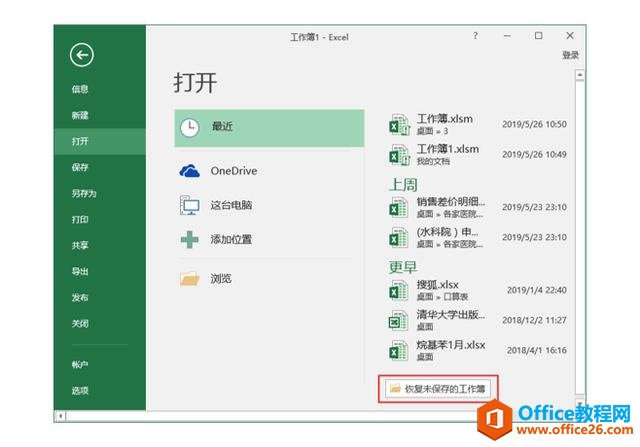Open the 销售差价明细 file
The height and width of the screenshot is (447, 640).
[478, 207]
